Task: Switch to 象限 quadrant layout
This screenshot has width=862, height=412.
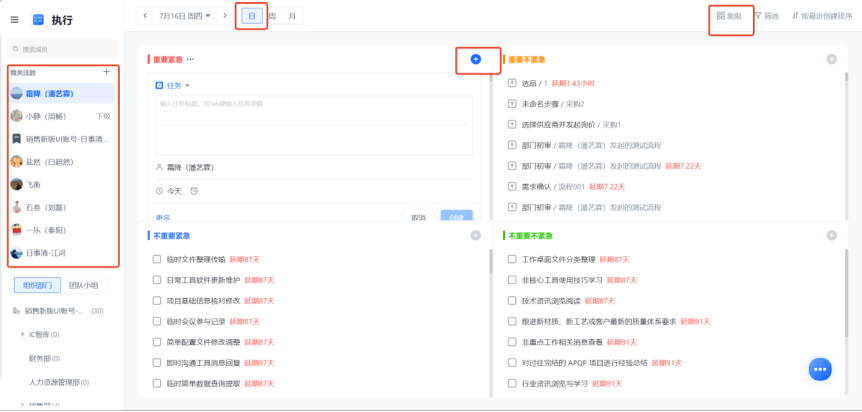Action: tap(730, 16)
